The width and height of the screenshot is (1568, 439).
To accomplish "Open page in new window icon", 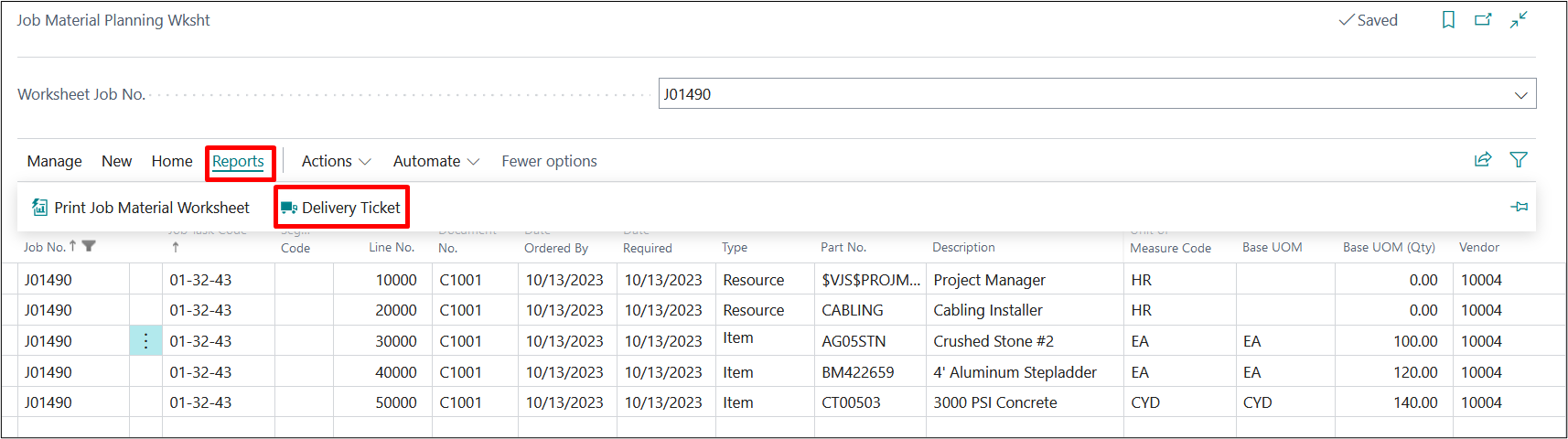I will pos(1483,20).
